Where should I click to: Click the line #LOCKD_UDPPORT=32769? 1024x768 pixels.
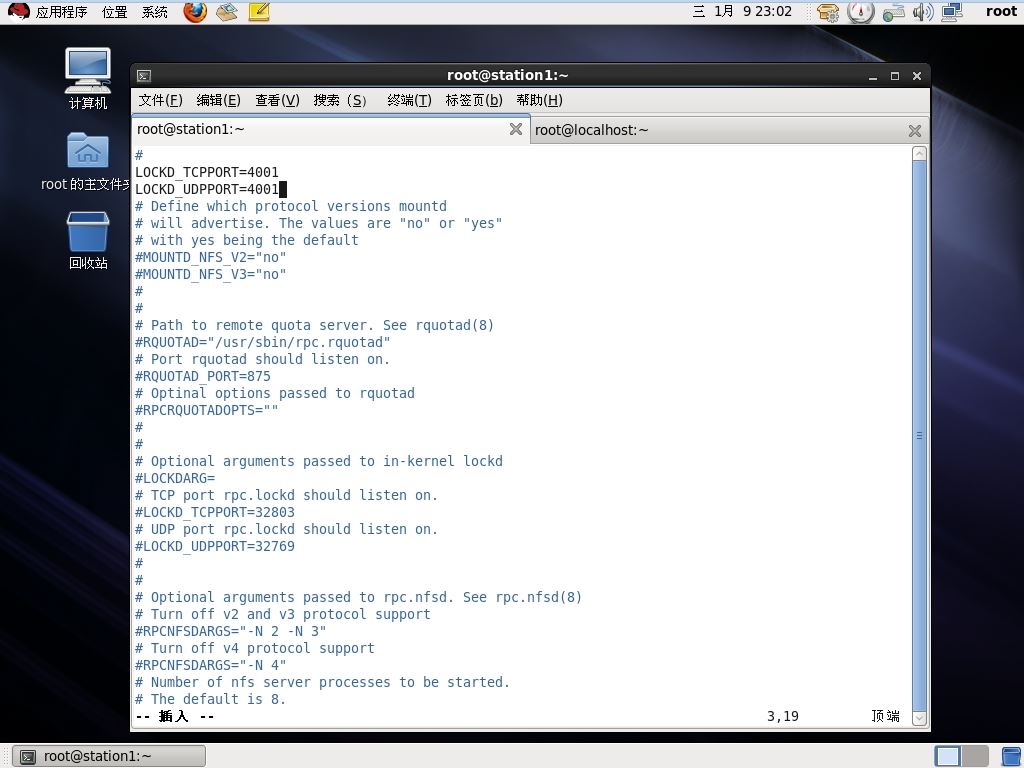[x=215, y=546]
